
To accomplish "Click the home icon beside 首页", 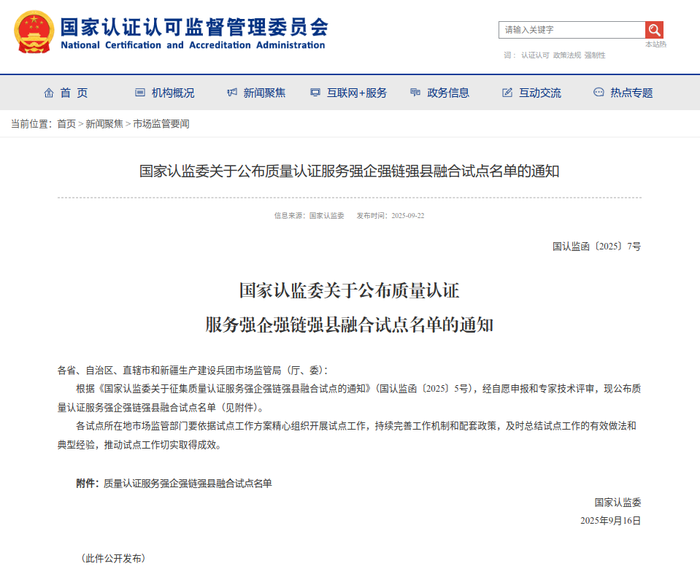I will coord(48,93).
